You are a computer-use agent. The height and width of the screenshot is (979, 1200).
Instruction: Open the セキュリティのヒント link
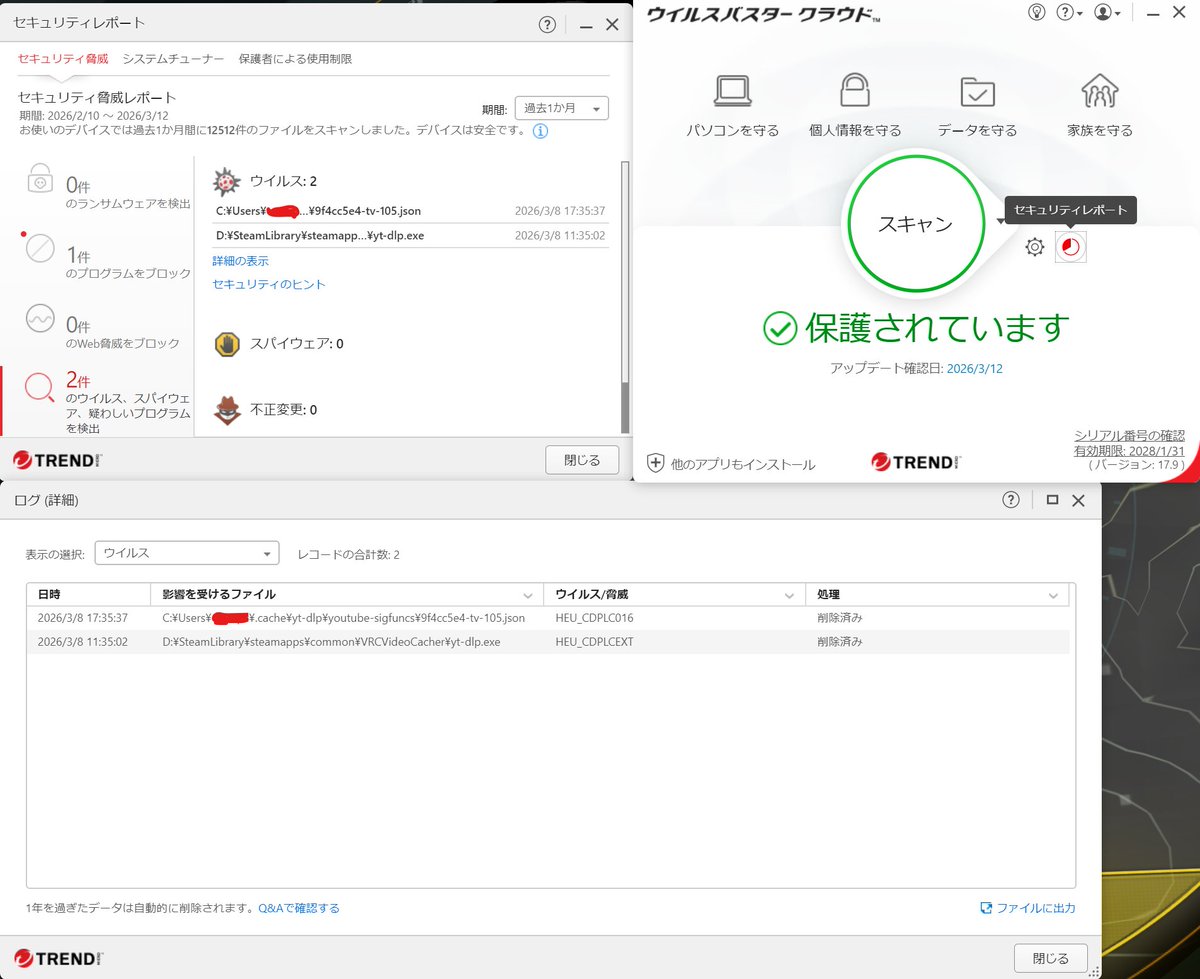coord(269,284)
